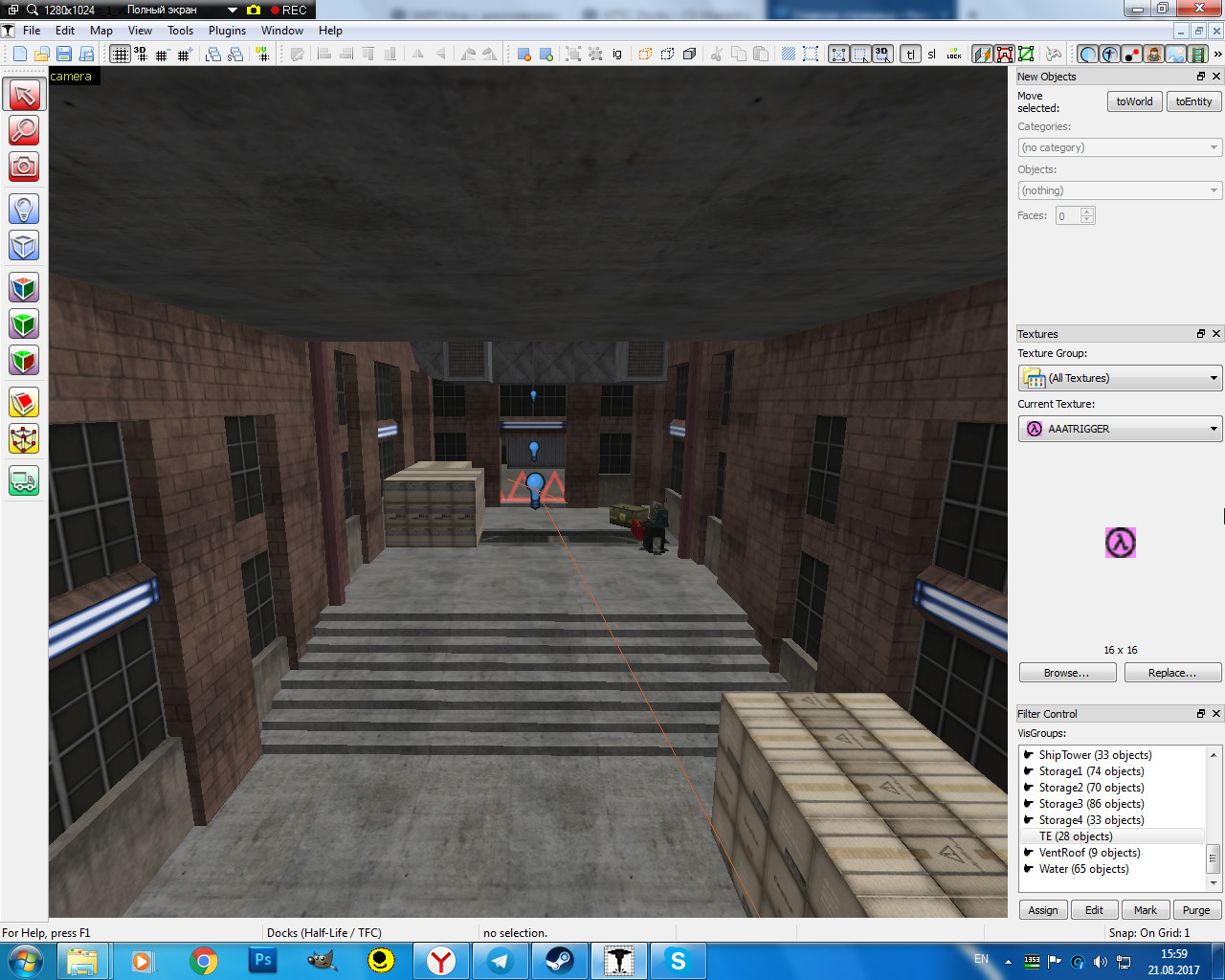This screenshot has height=980, width=1225.
Task: Select the Entity lightbulb tool
Action: (x=24, y=209)
